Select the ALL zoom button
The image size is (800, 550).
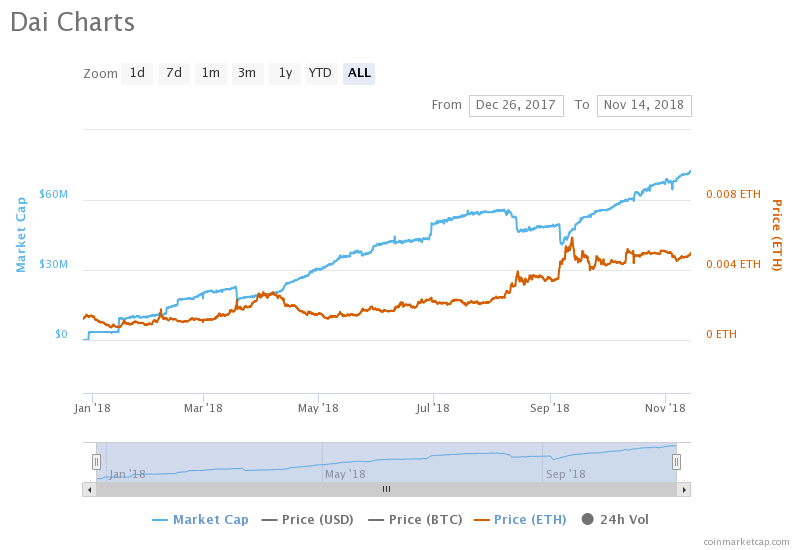point(359,73)
